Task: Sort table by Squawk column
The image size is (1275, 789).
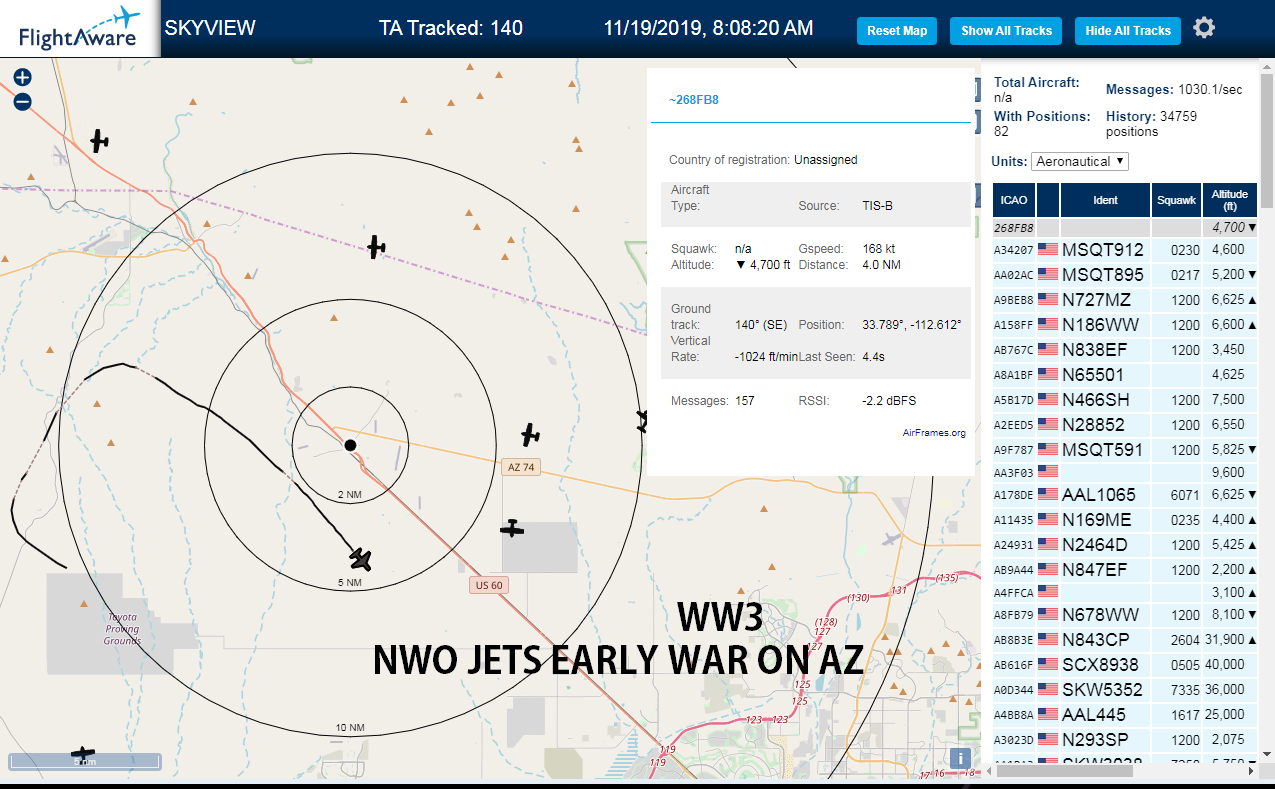Action: click(1176, 200)
